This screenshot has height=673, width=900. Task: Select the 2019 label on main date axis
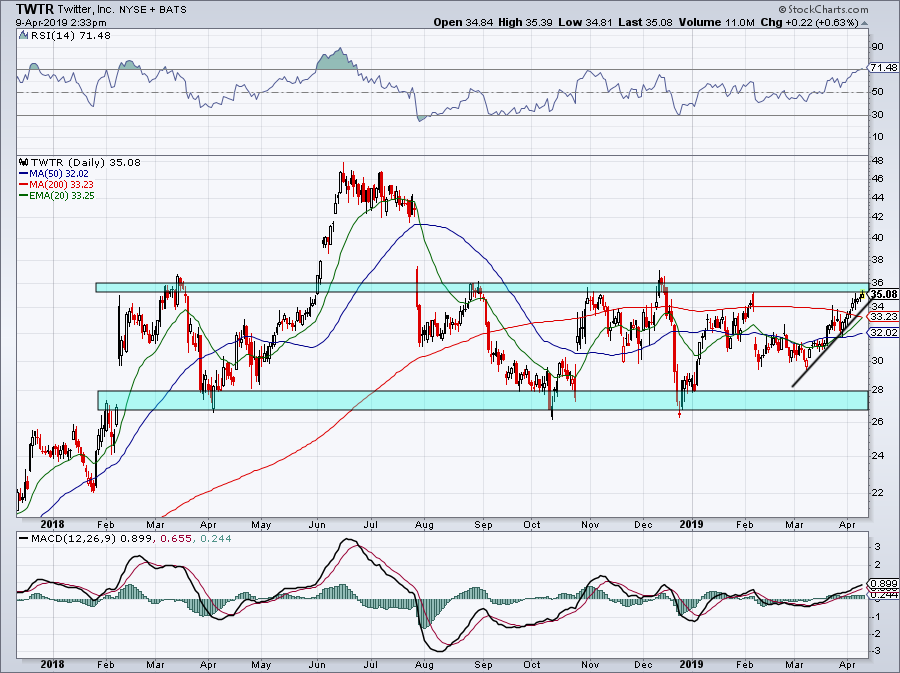pyautogui.click(x=689, y=523)
